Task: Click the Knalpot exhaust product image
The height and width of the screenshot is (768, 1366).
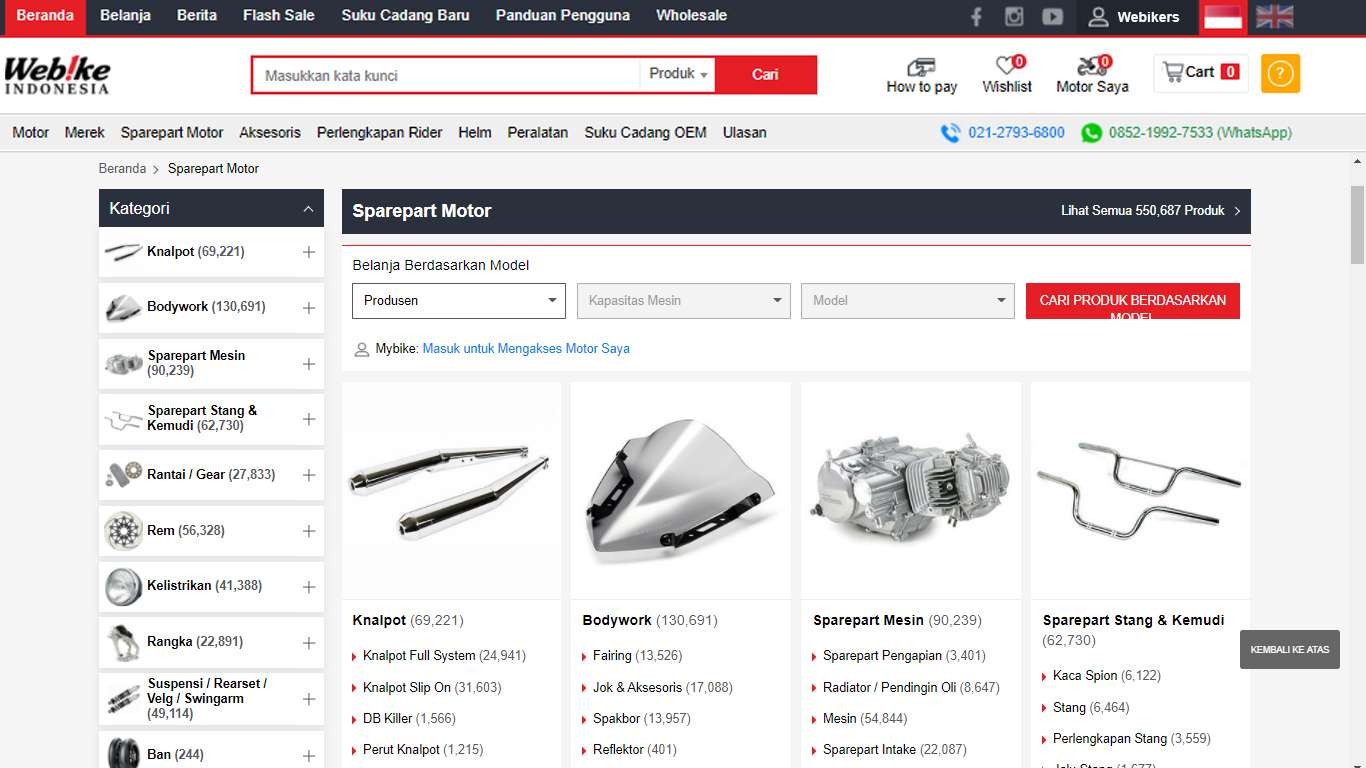Action: pos(451,491)
